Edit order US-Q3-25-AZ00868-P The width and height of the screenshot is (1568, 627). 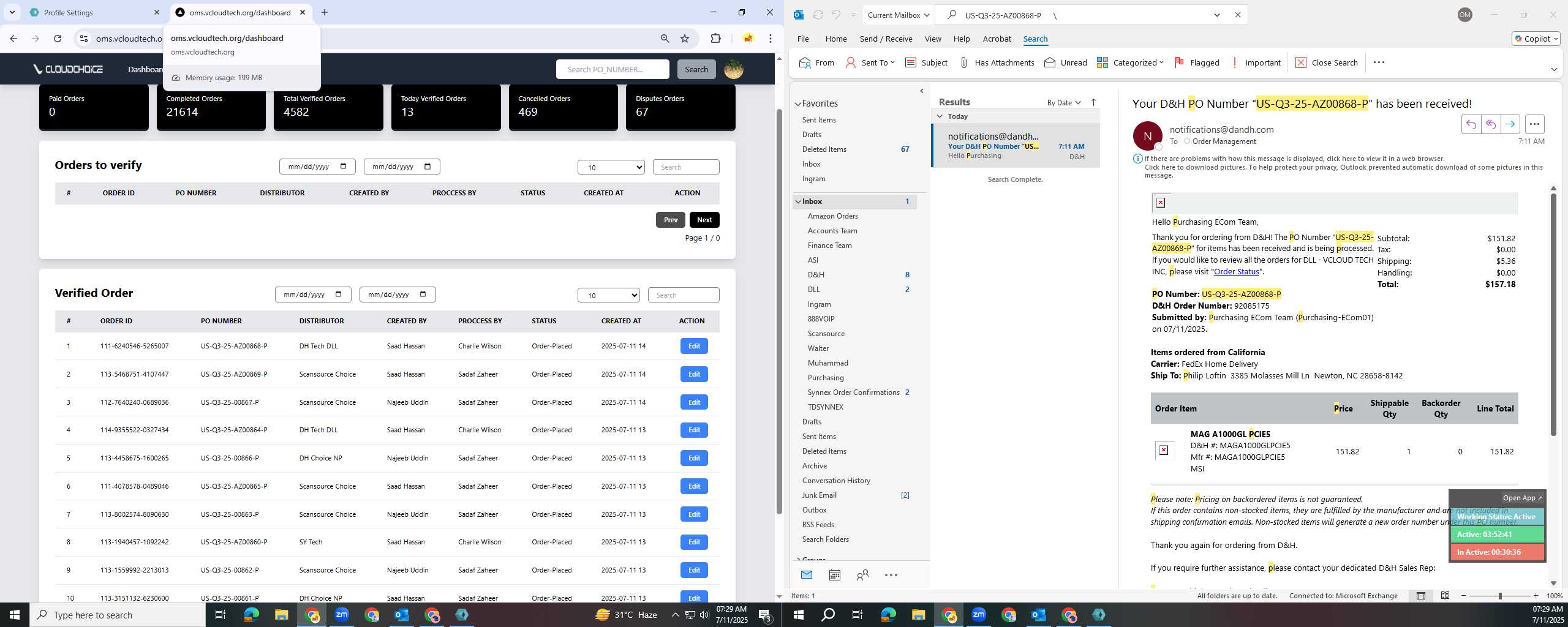[694, 346]
